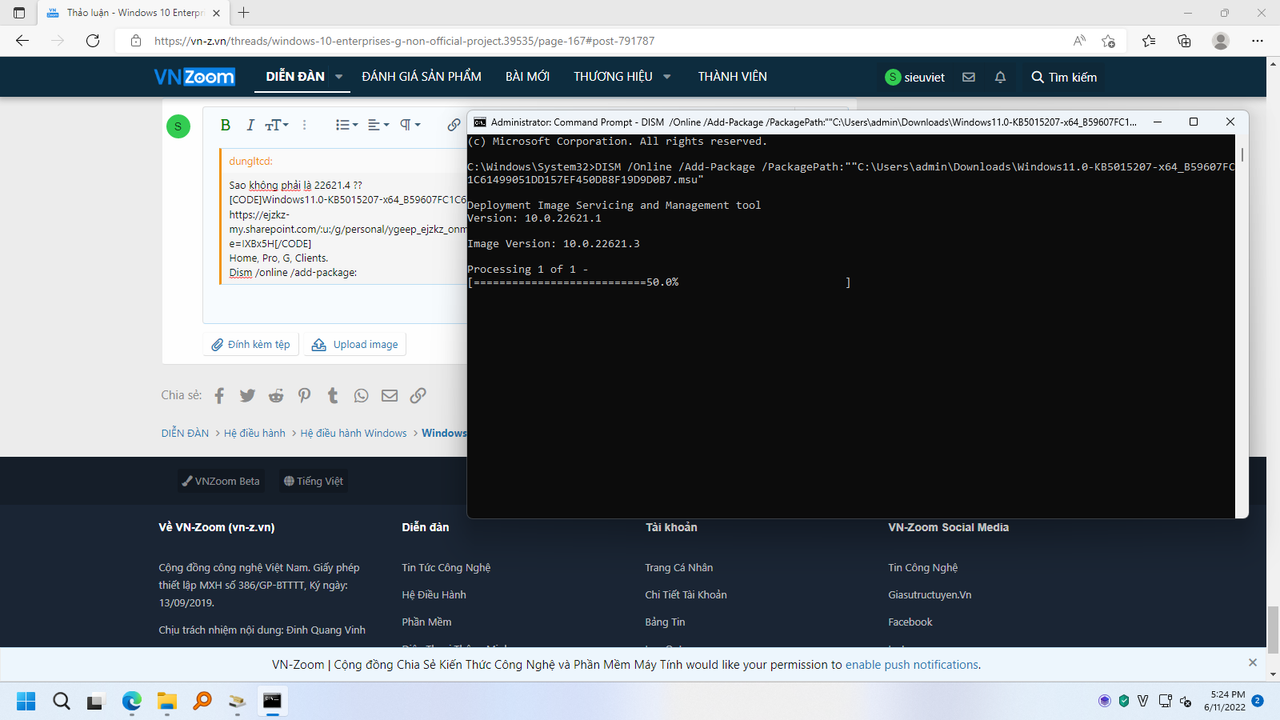Open Edge tab actions menu icon
Image resolution: width=1280 pixels, height=720 pixels.
(x=19, y=13)
